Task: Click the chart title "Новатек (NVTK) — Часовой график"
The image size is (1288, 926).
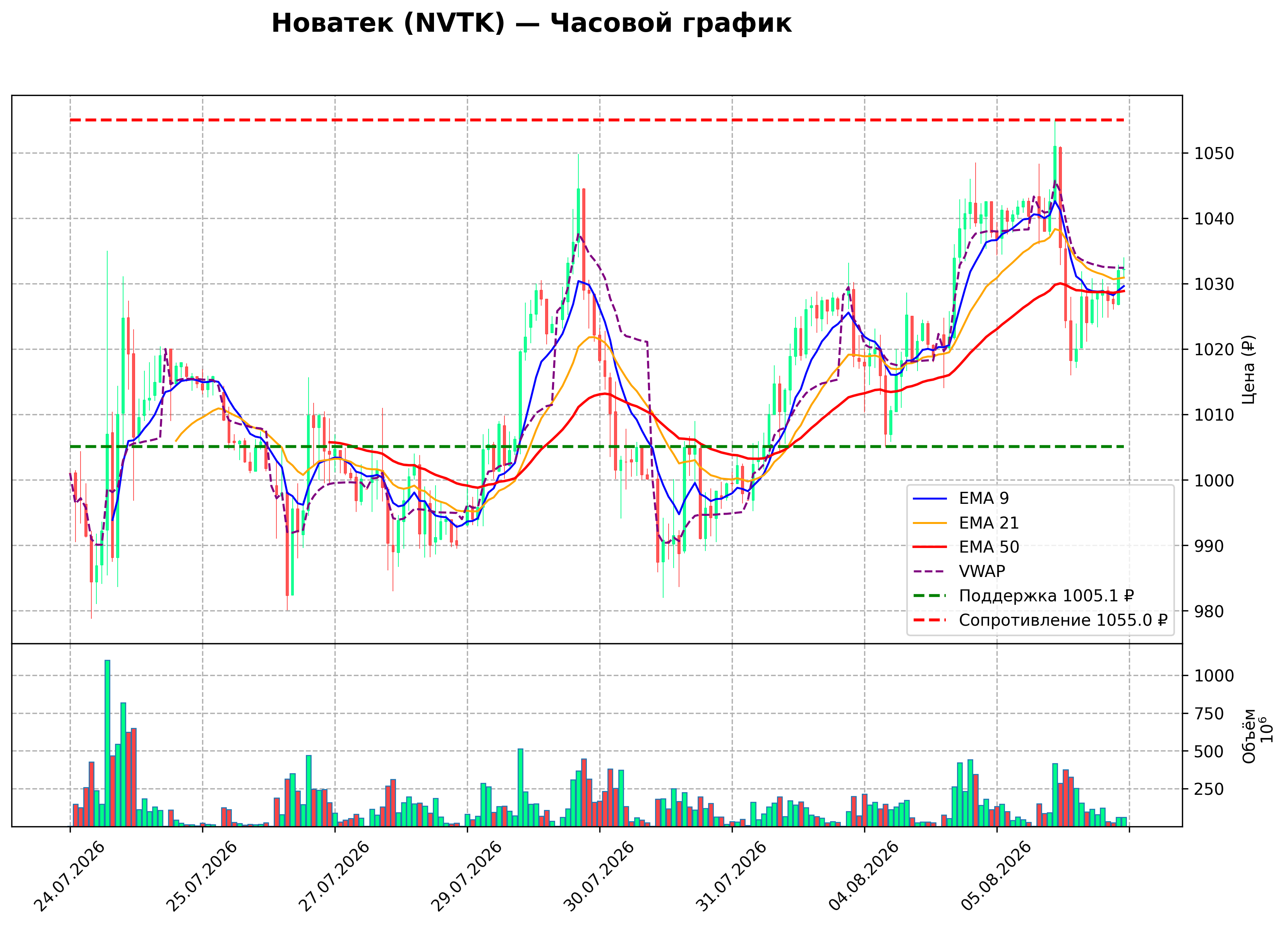Action: pos(531,24)
